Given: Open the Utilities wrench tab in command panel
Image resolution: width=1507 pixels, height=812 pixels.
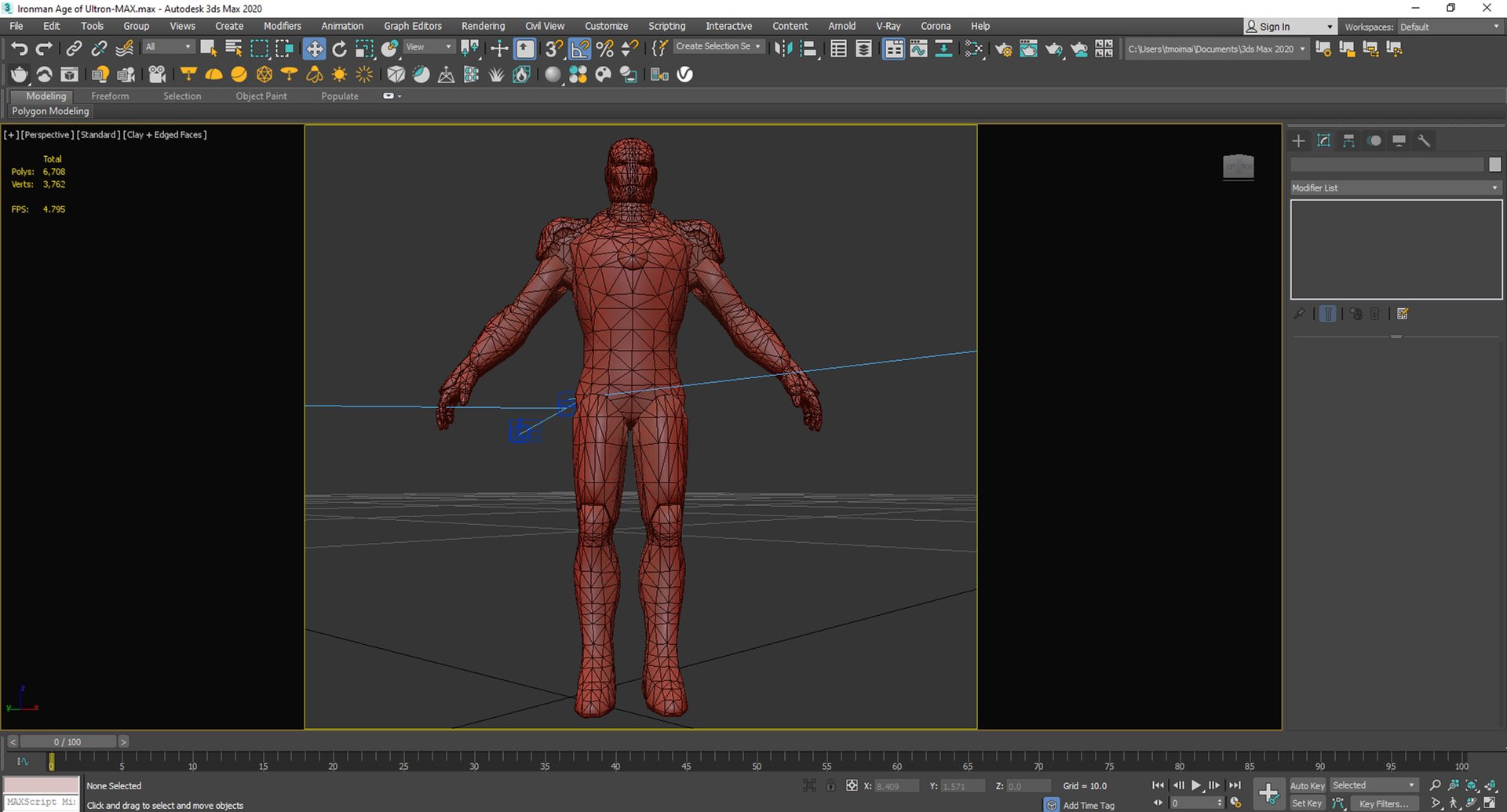Looking at the screenshot, I should click(x=1424, y=140).
